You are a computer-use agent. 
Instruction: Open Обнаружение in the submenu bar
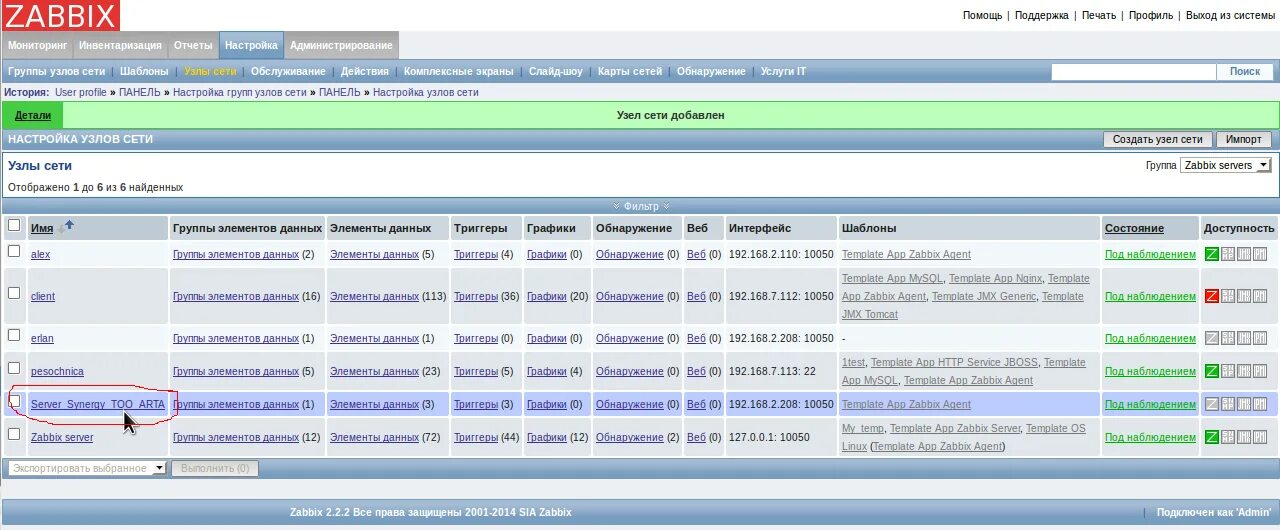711,71
